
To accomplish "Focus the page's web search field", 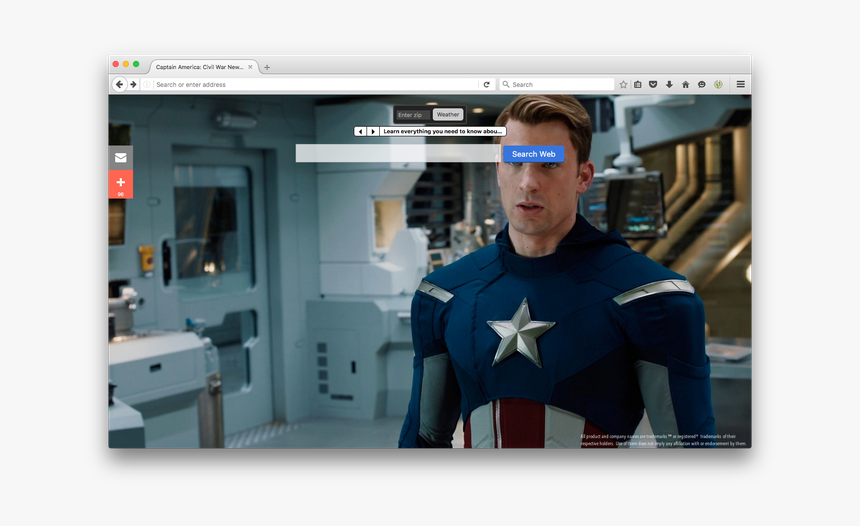I will [399, 154].
